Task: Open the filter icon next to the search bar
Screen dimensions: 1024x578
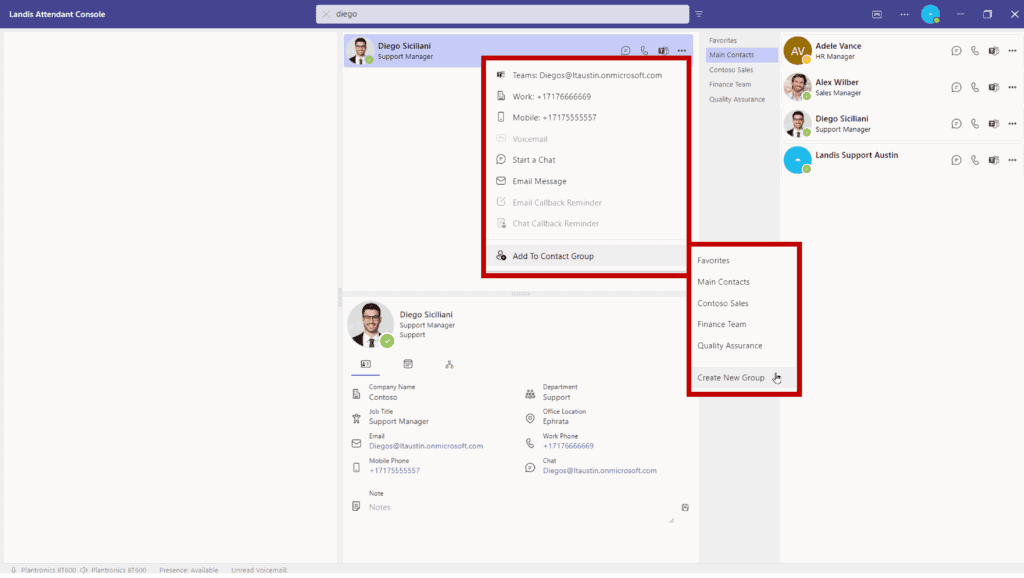Action: pyautogui.click(x=698, y=14)
